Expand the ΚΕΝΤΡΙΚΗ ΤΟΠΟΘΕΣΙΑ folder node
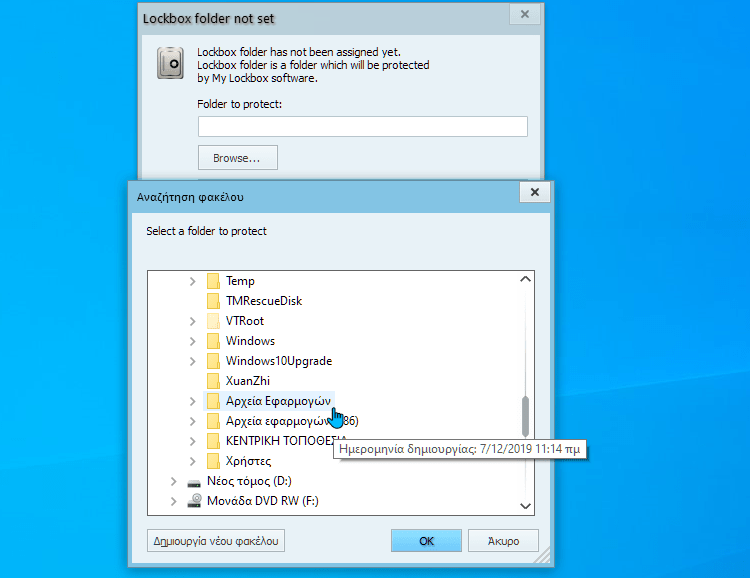Image resolution: width=750 pixels, height=578 pixels. point(192,441)
